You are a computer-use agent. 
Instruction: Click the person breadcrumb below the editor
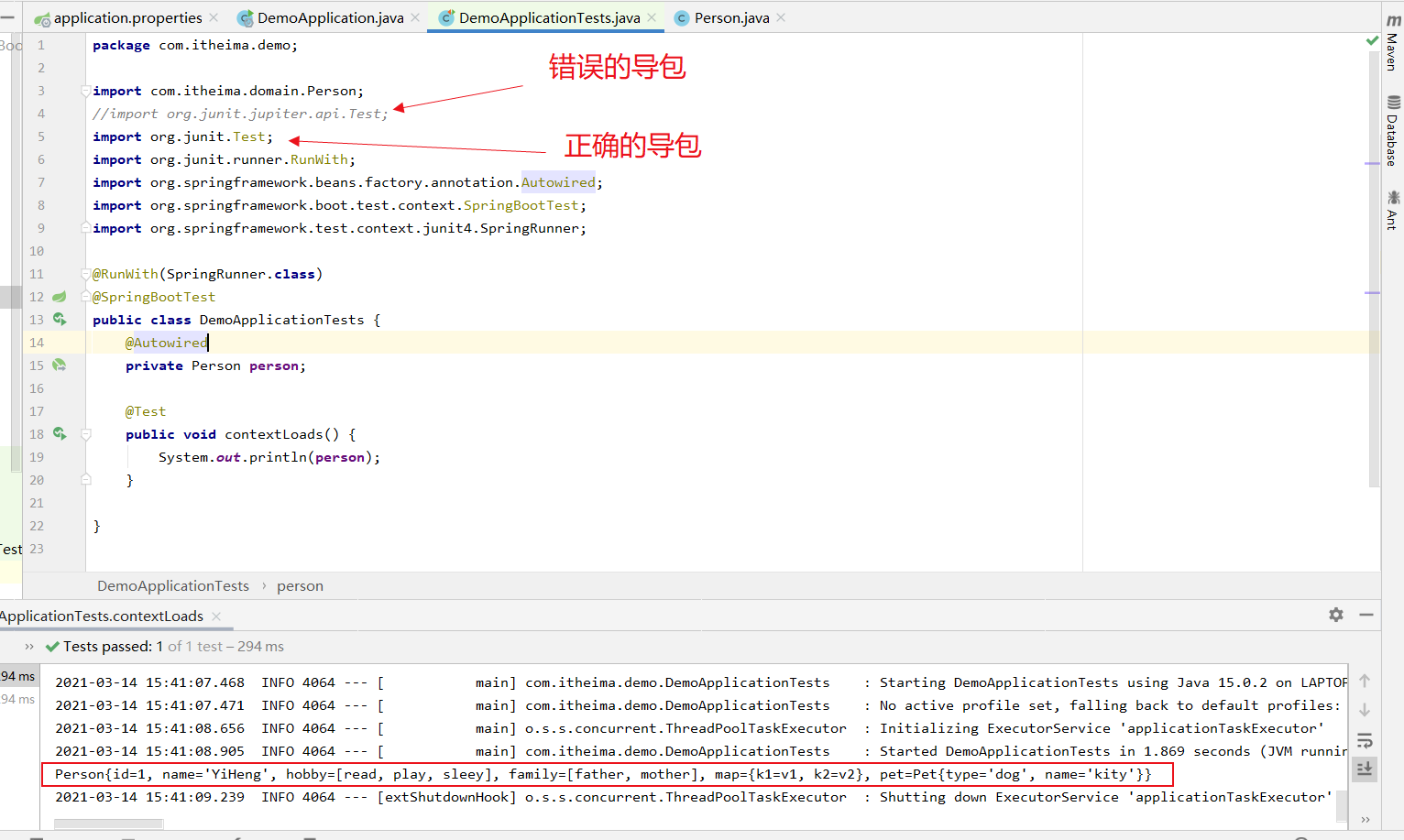pos(300,585)
